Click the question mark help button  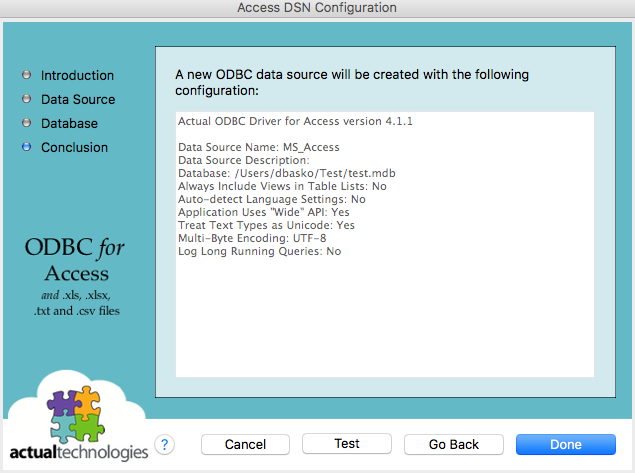pos(165,444)
